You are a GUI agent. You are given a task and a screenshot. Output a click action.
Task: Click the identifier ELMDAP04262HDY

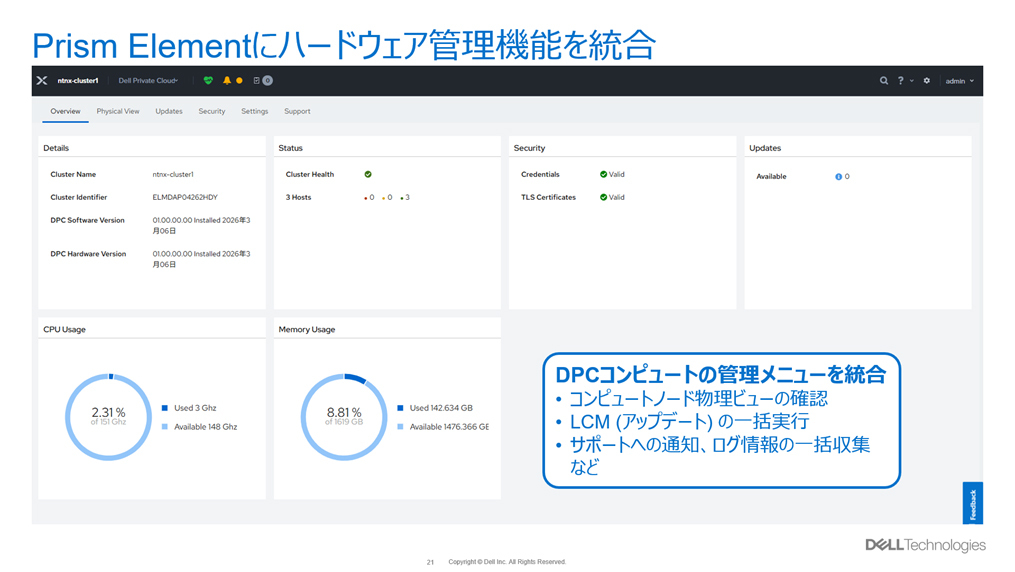pos(185,197)
